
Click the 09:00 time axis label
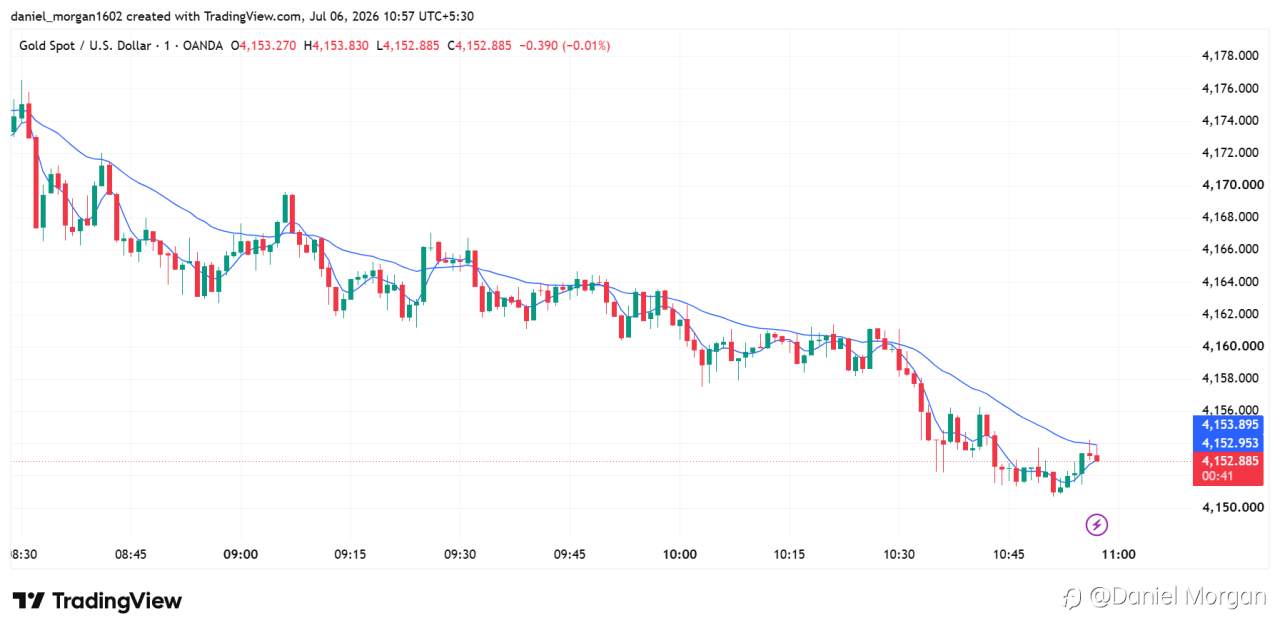click(x=241, y=554)
